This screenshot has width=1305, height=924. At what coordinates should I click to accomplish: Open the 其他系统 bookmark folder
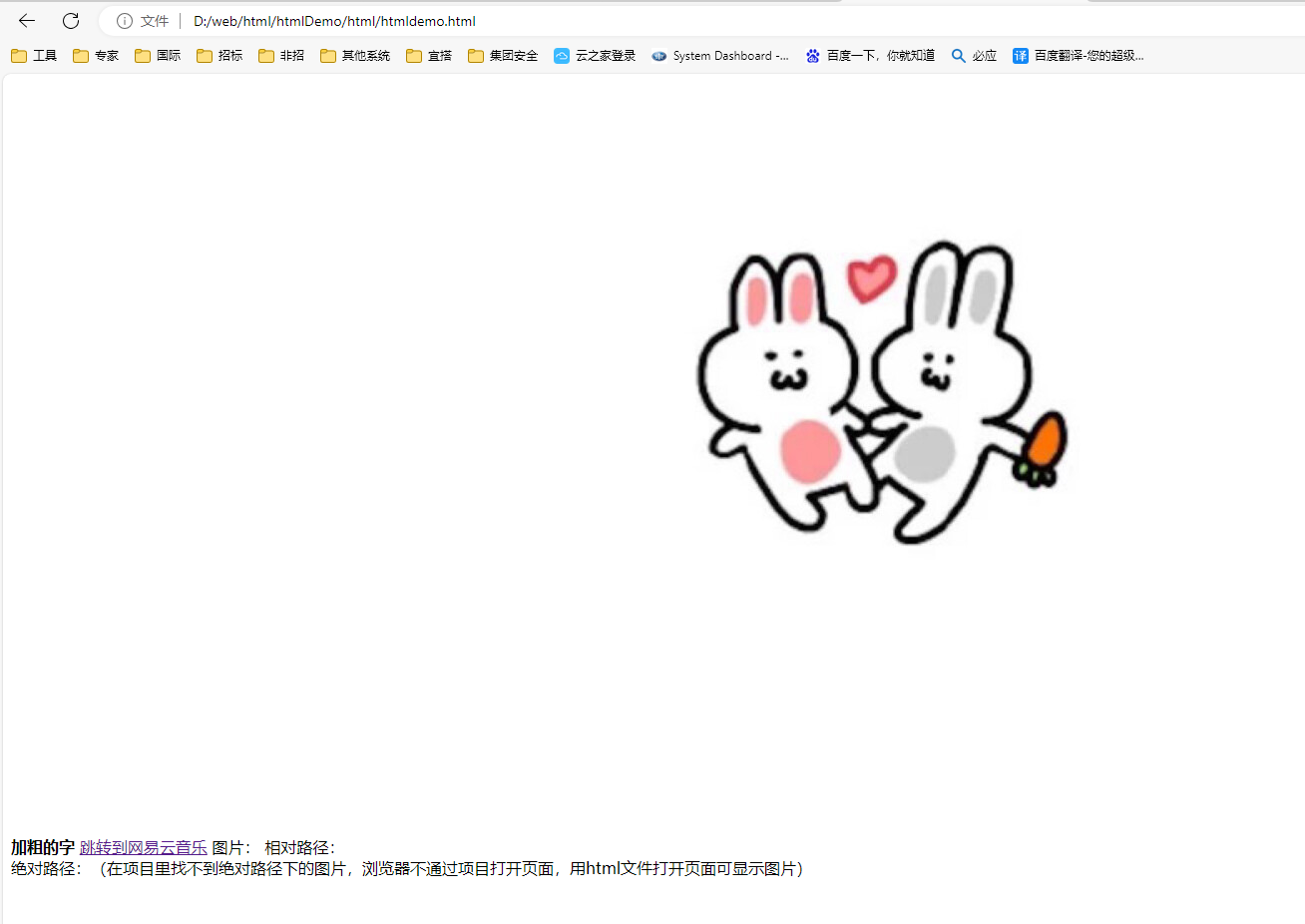(x=355, y=56)
